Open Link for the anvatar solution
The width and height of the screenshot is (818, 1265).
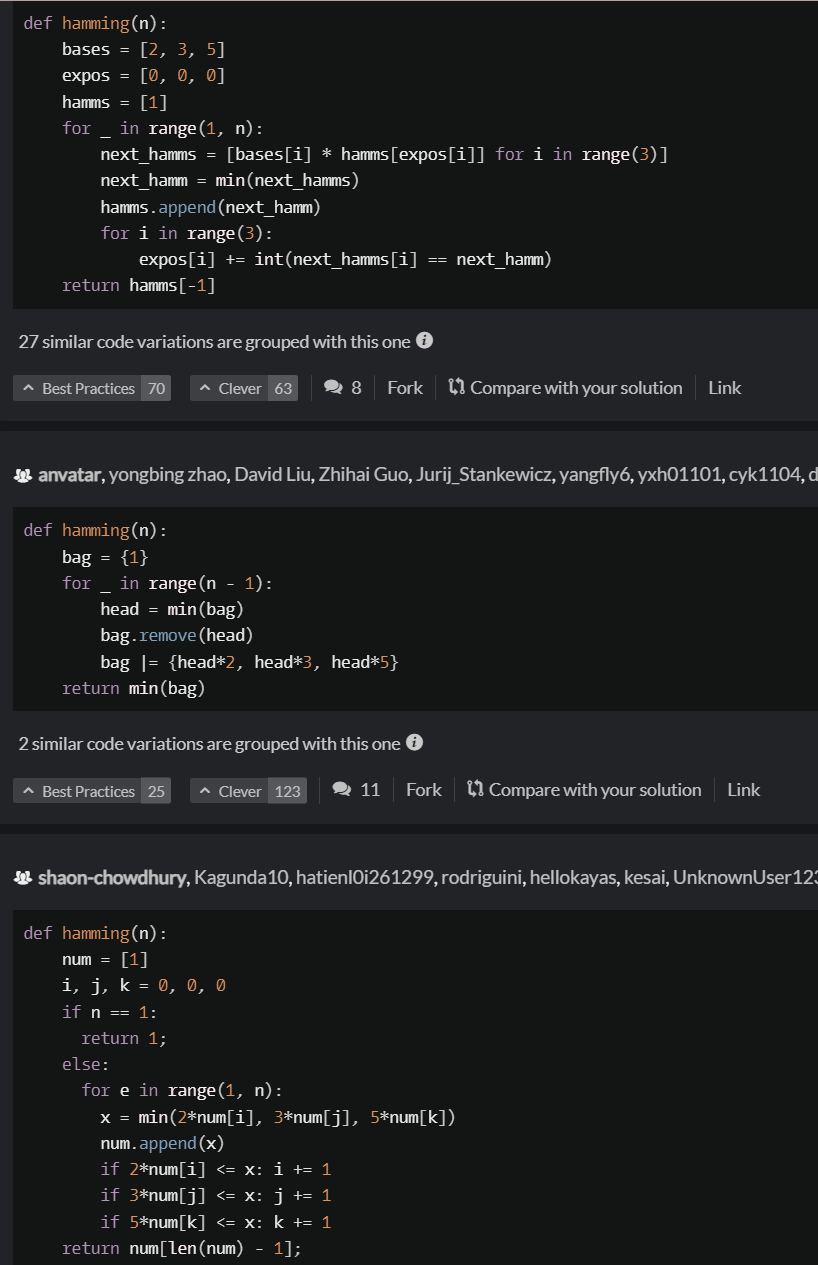[x=744, y=790]
